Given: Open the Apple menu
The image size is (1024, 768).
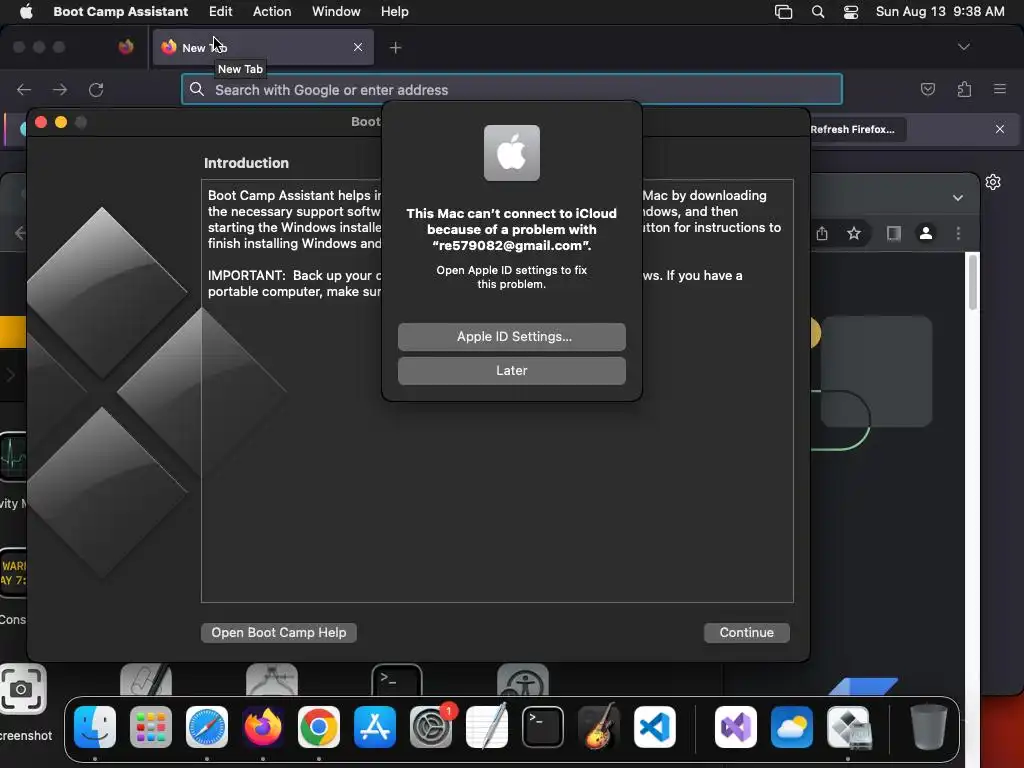Looking at the screenshot, I should (x=26, y=11).
